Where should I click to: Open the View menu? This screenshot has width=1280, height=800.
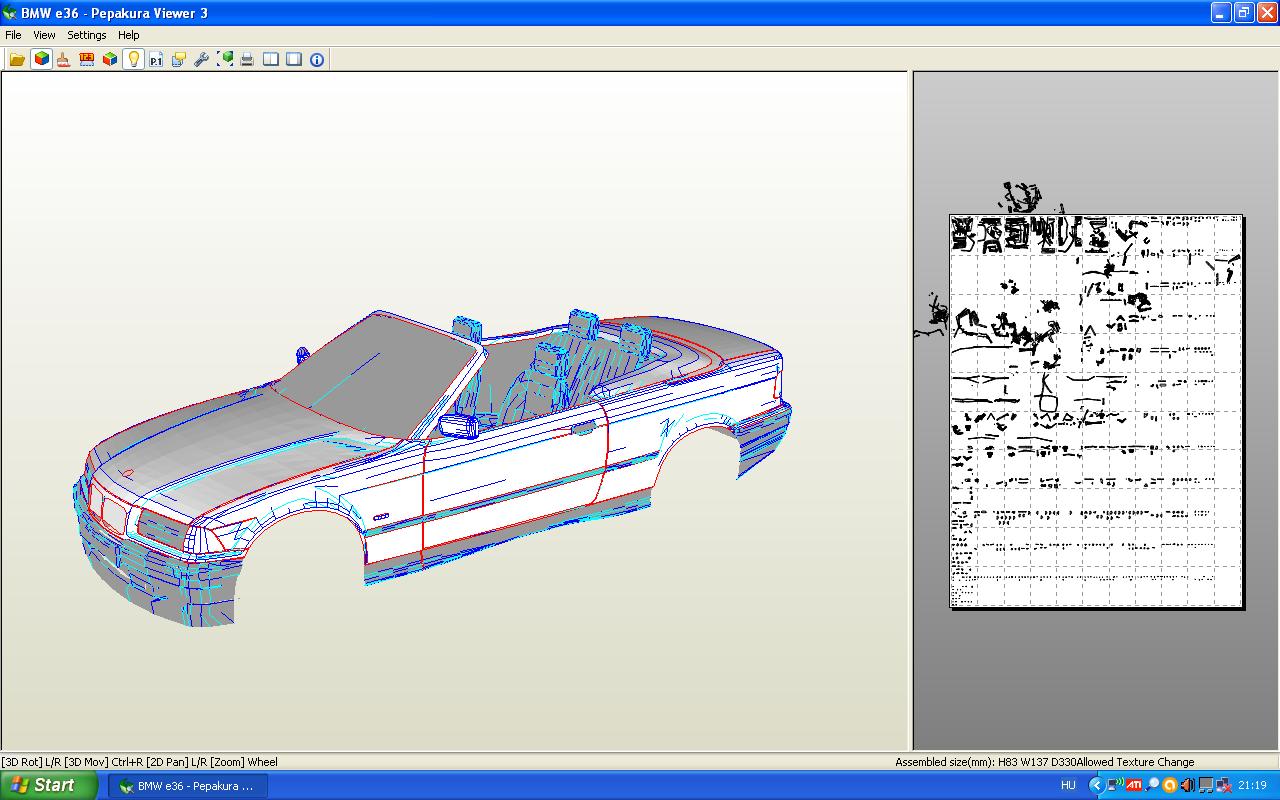pyautogui.click(x=44, y=35)
